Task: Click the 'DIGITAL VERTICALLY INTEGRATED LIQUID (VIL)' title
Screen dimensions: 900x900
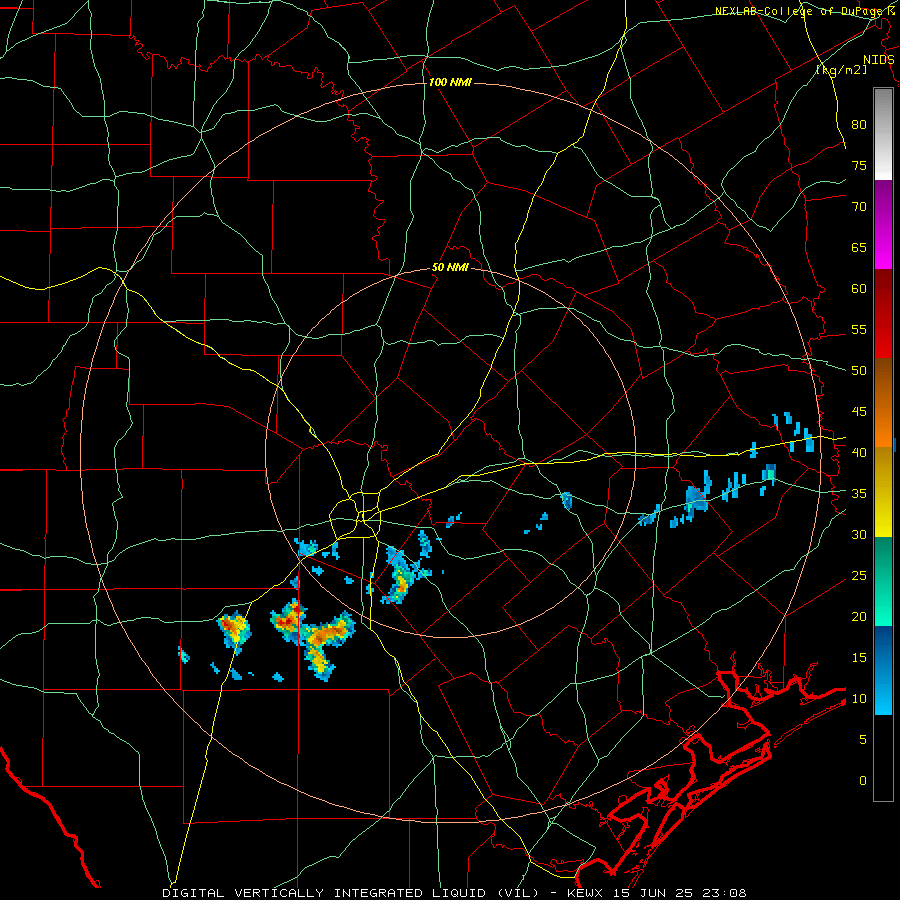Action: click(350, 893)
